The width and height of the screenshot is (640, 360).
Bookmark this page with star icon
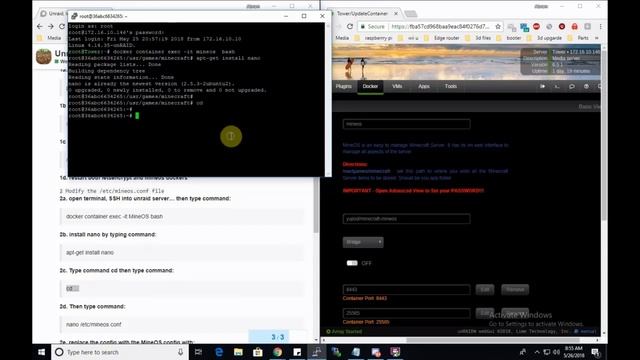point(498,27)
